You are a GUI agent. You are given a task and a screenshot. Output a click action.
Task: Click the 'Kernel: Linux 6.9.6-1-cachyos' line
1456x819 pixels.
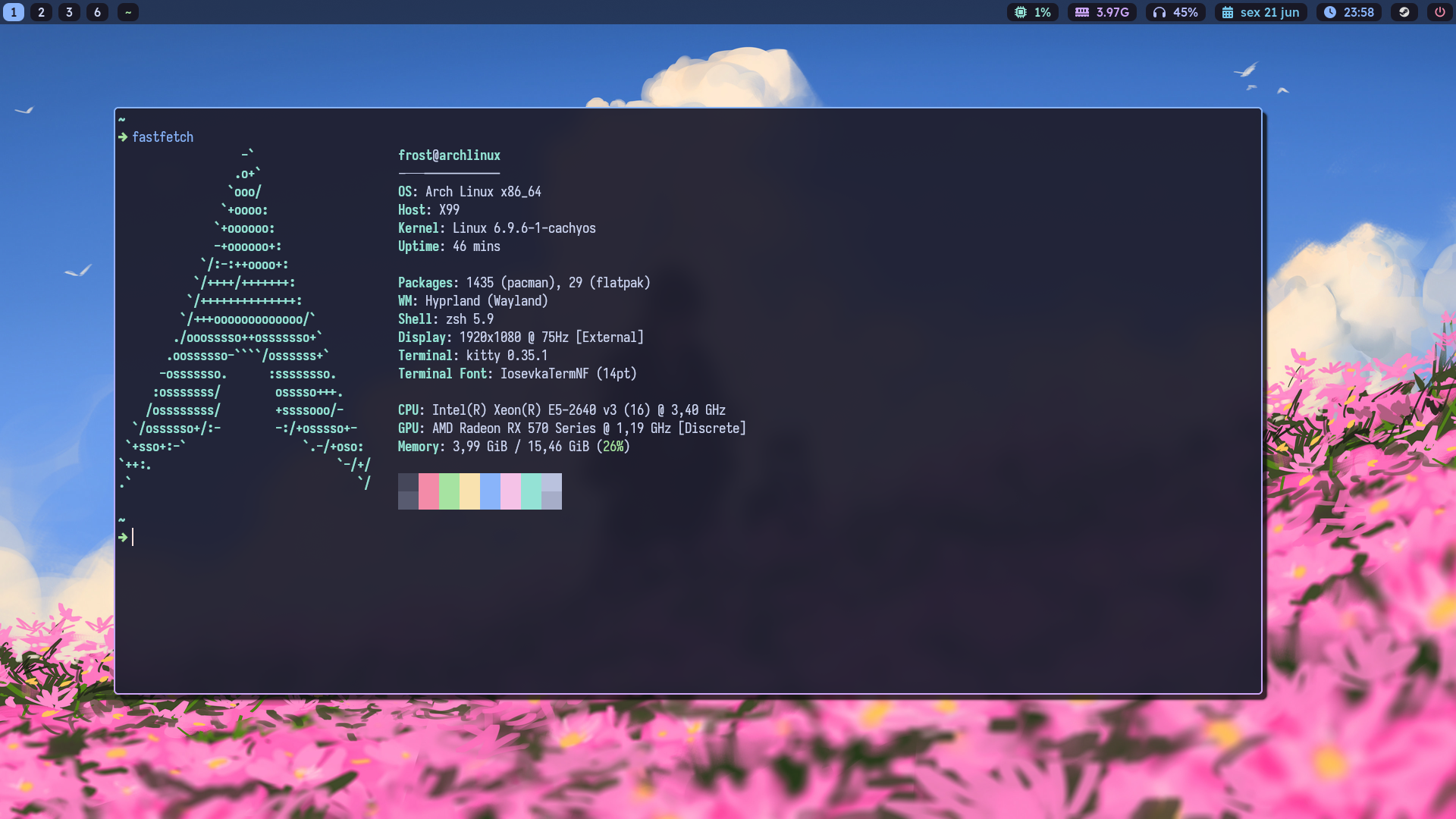click(x=497, y=228)
